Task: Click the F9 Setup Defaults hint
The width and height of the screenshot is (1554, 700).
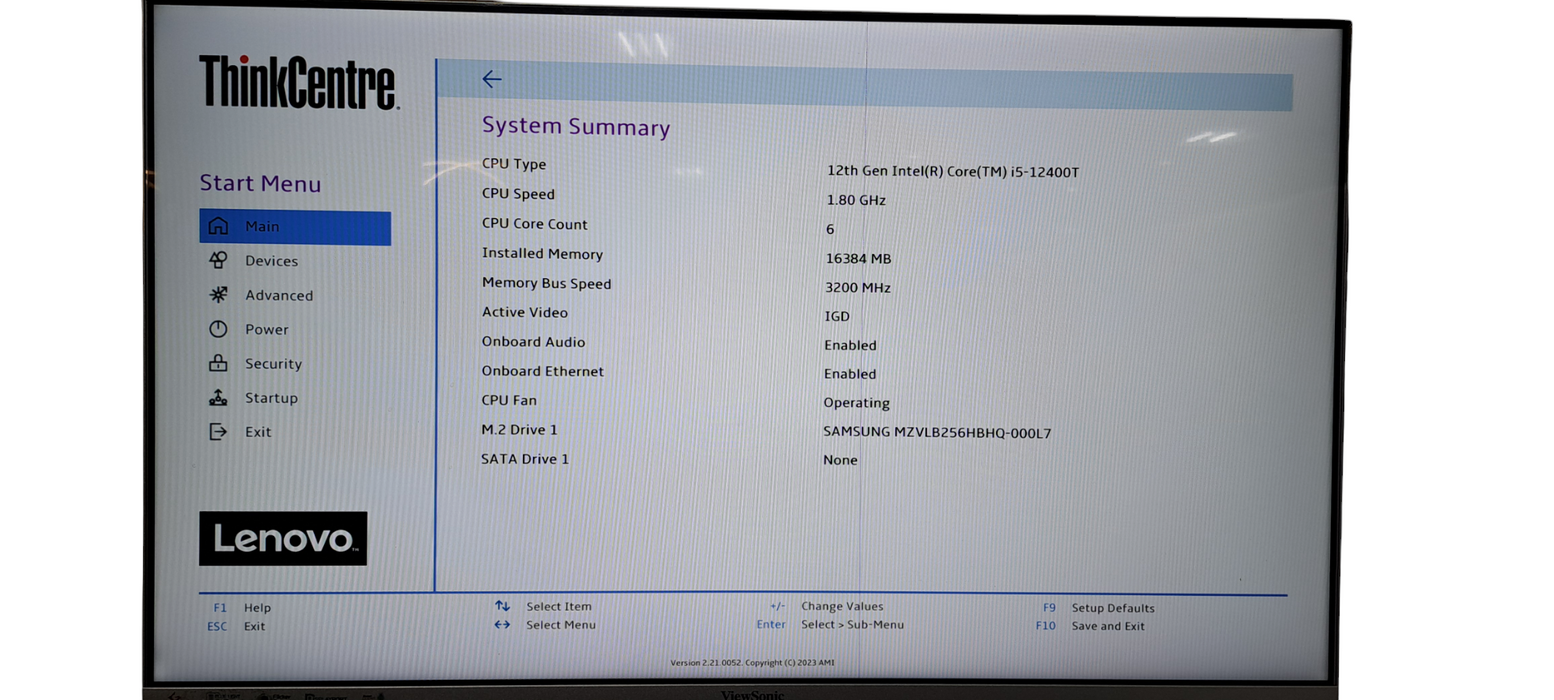Action: pyautogui.click(x=1098, y=608)
